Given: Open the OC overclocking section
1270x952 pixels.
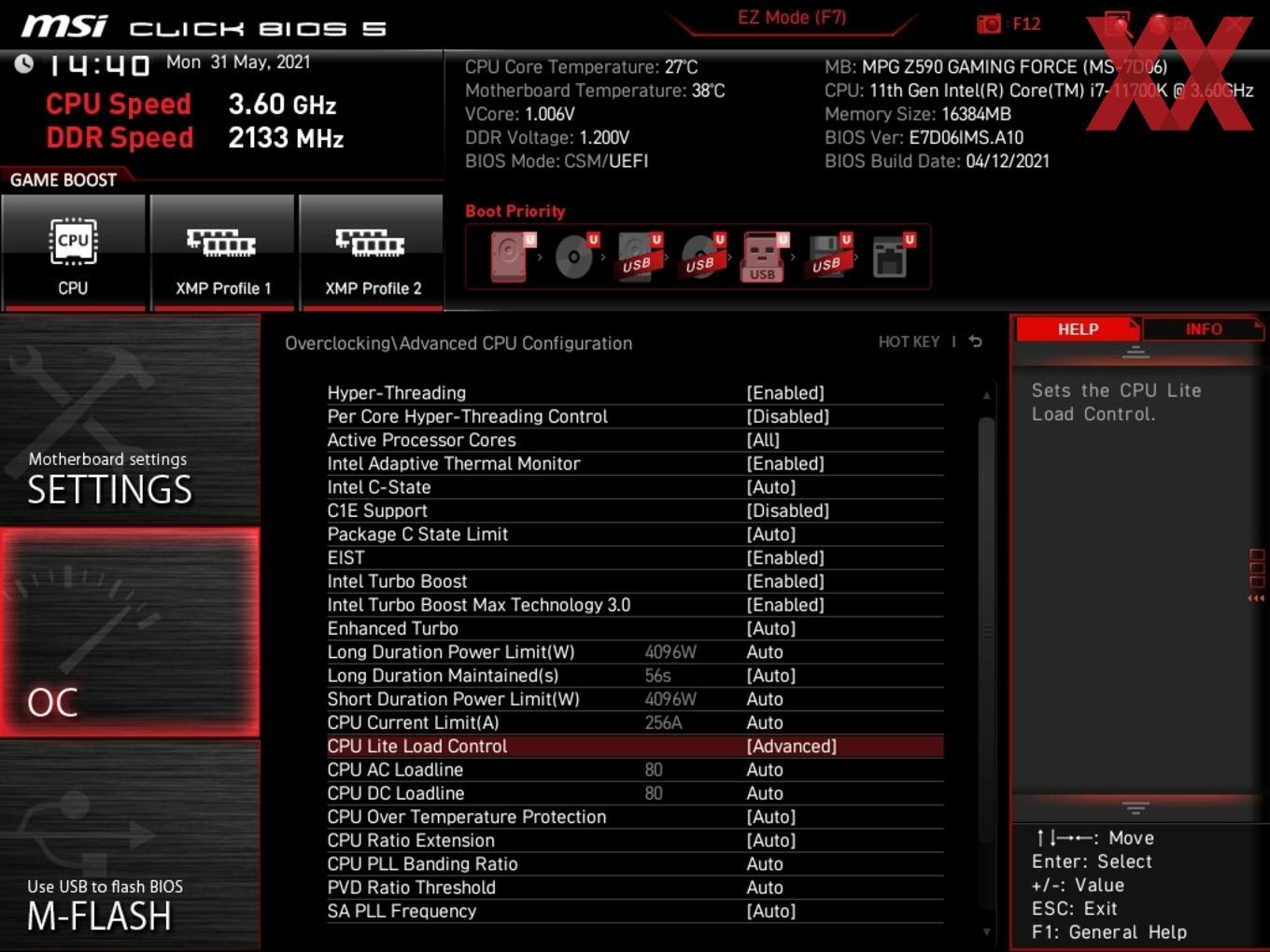Looking at the screenshot, I should tap(130, 633).
